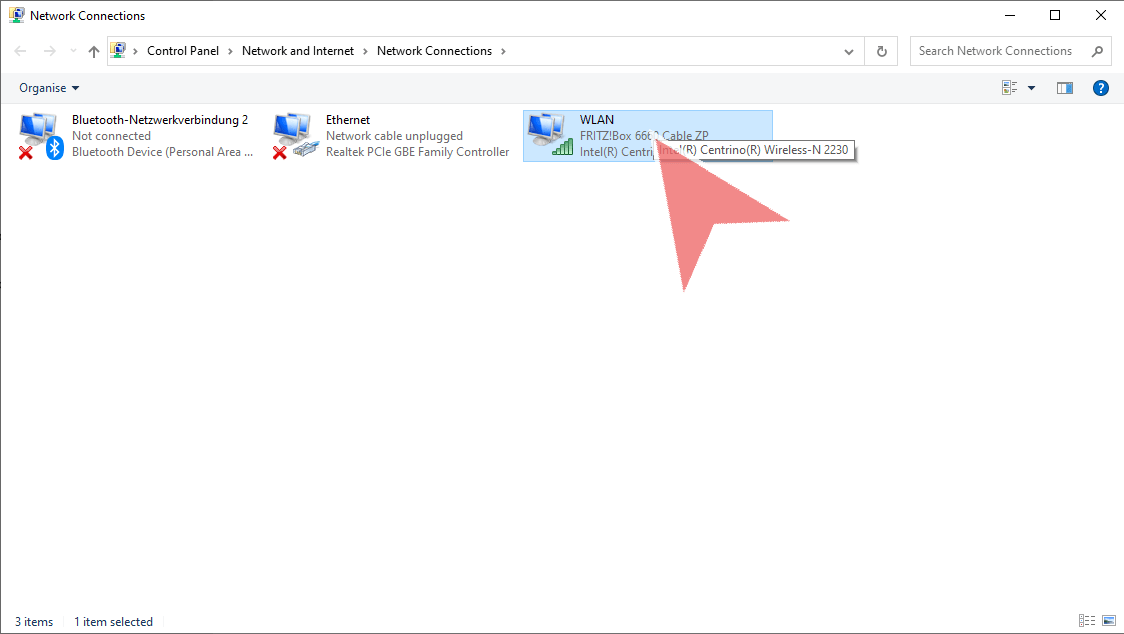The width and height of the screenshot is (1124, 634).
Task: Expand the change view options arrow
Action: click(1032, 88)
